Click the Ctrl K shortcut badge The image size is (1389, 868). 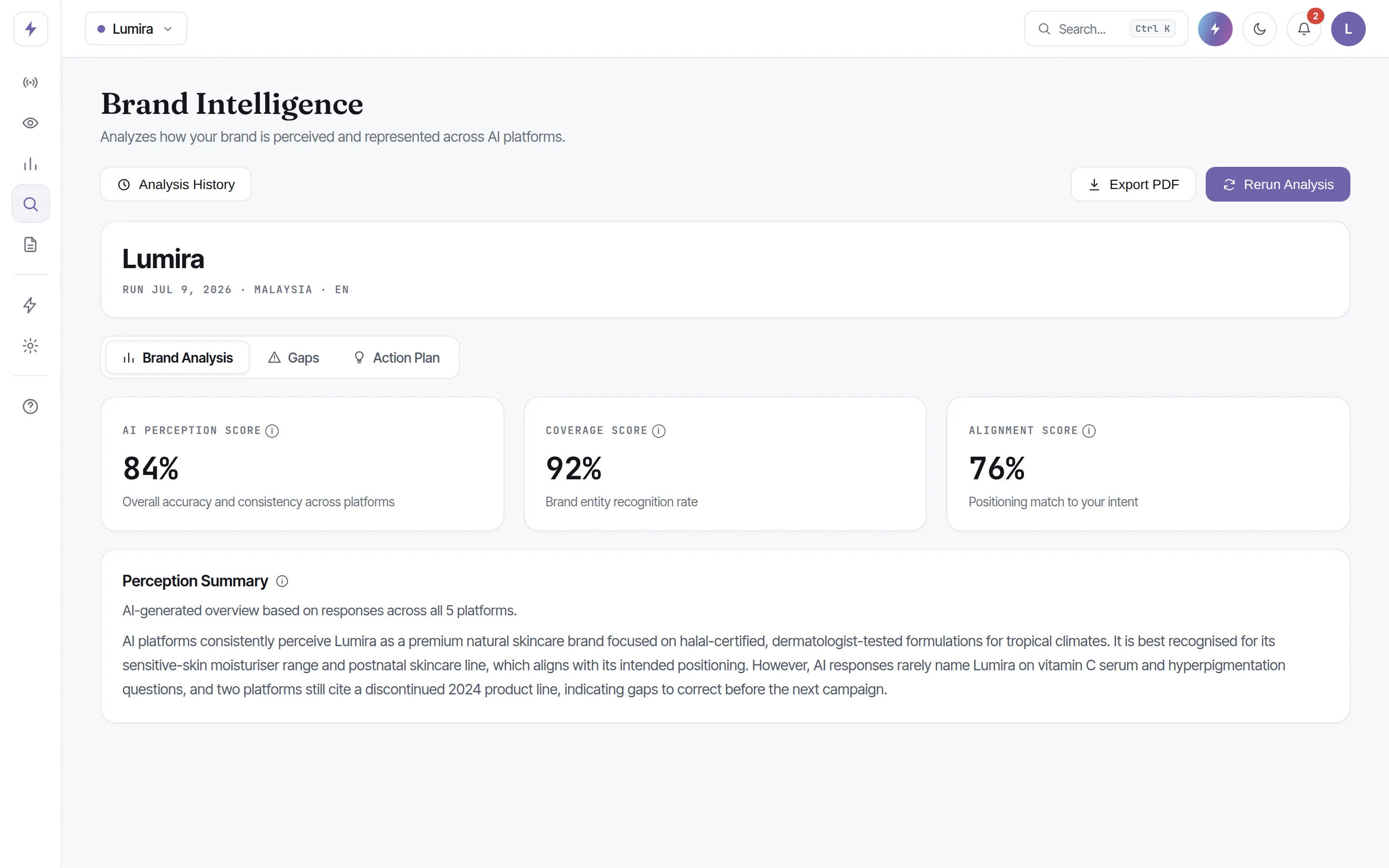pos(1153,29)
